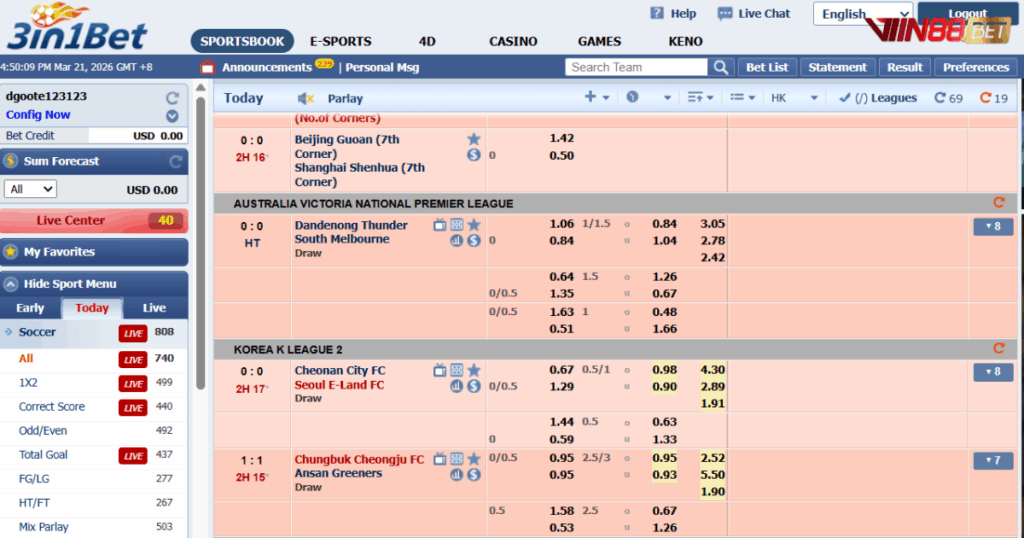Star the Cheonan City FC match
This screenshot has height=538, width=1024.
[x=474, y=371]
